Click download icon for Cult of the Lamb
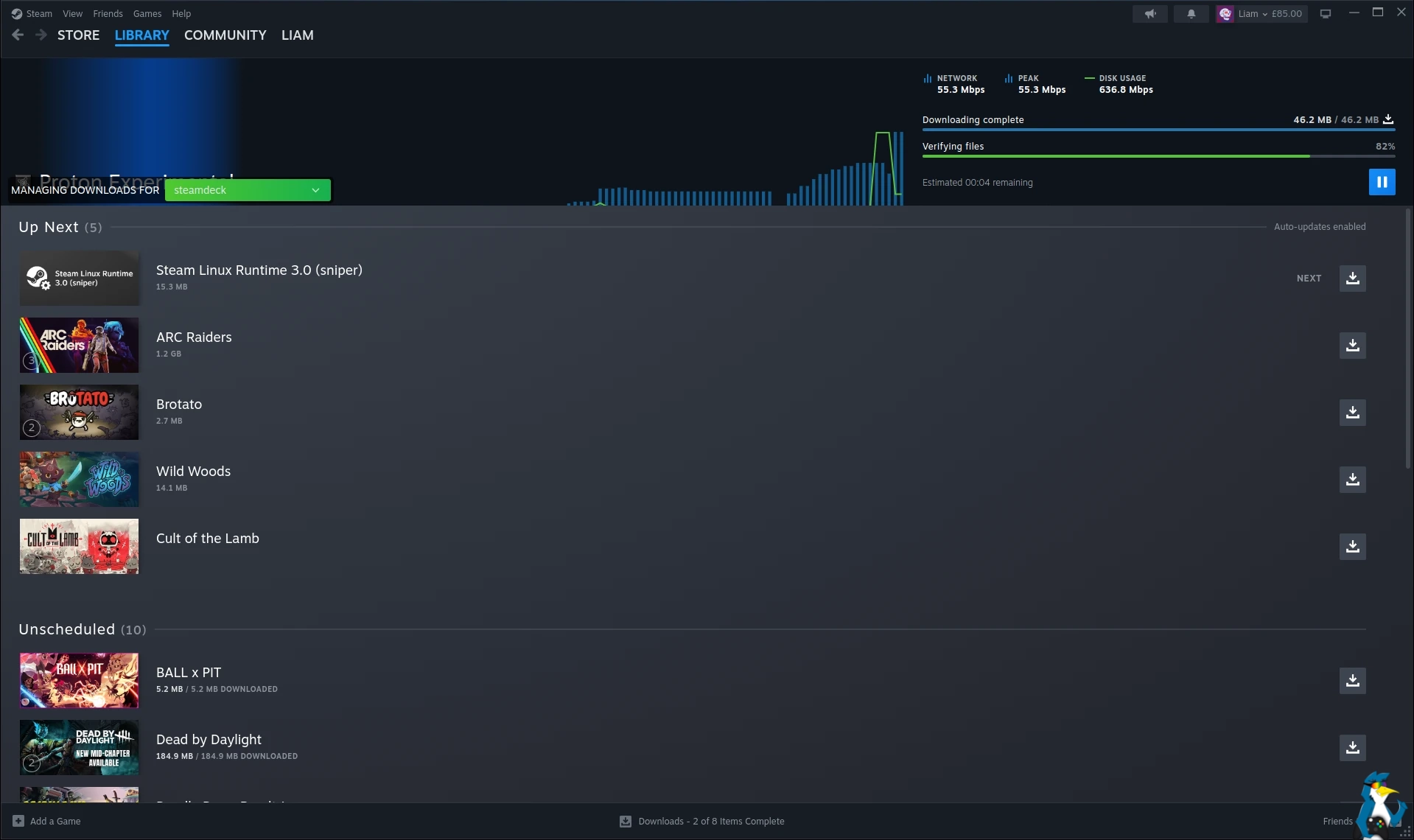Screen dimensions: 1414x840 1352,547
